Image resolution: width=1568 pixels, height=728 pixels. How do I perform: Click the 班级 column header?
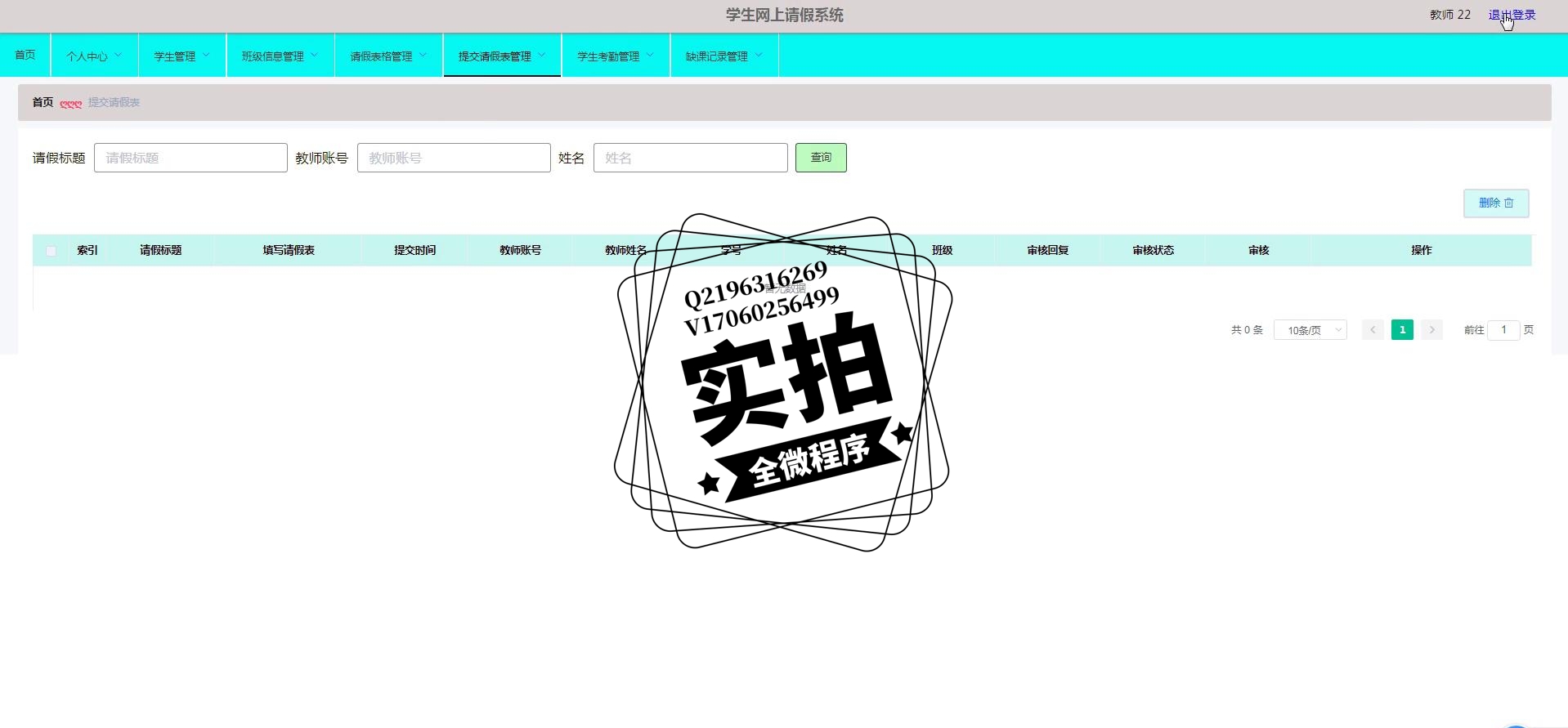(x=942, y=250)
